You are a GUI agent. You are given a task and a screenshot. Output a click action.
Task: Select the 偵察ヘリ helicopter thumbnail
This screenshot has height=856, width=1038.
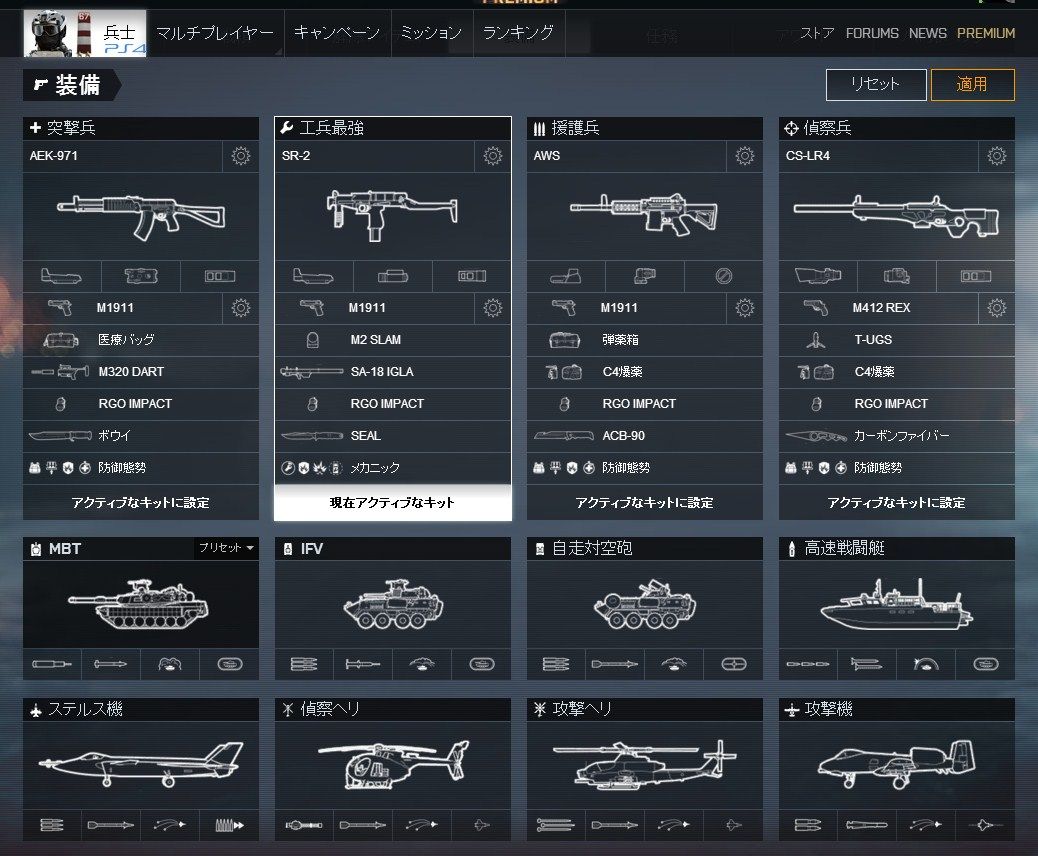click(x=393, y=765)
